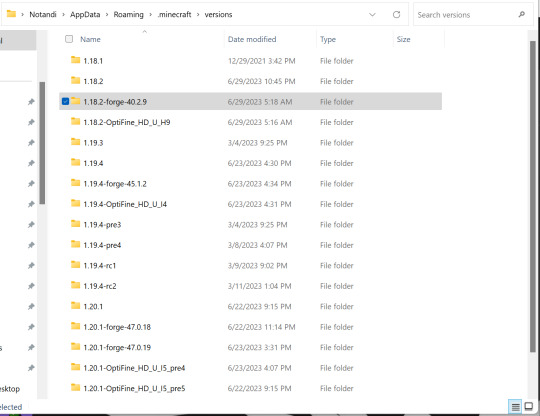Click the folder icon of 1.19.3
This screenshot has width=540, height=416.
pos(75,142)
